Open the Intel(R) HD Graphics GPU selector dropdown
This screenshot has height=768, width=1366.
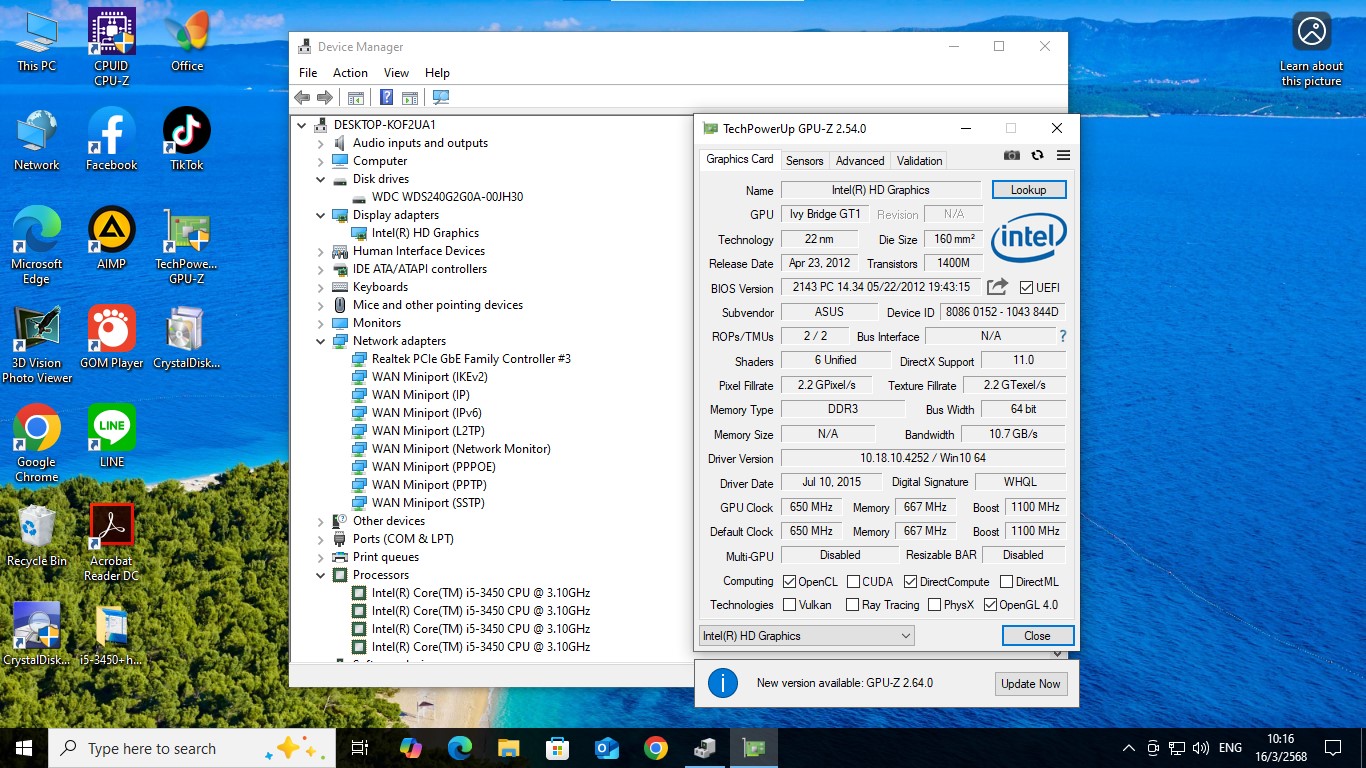click(806, 636)
